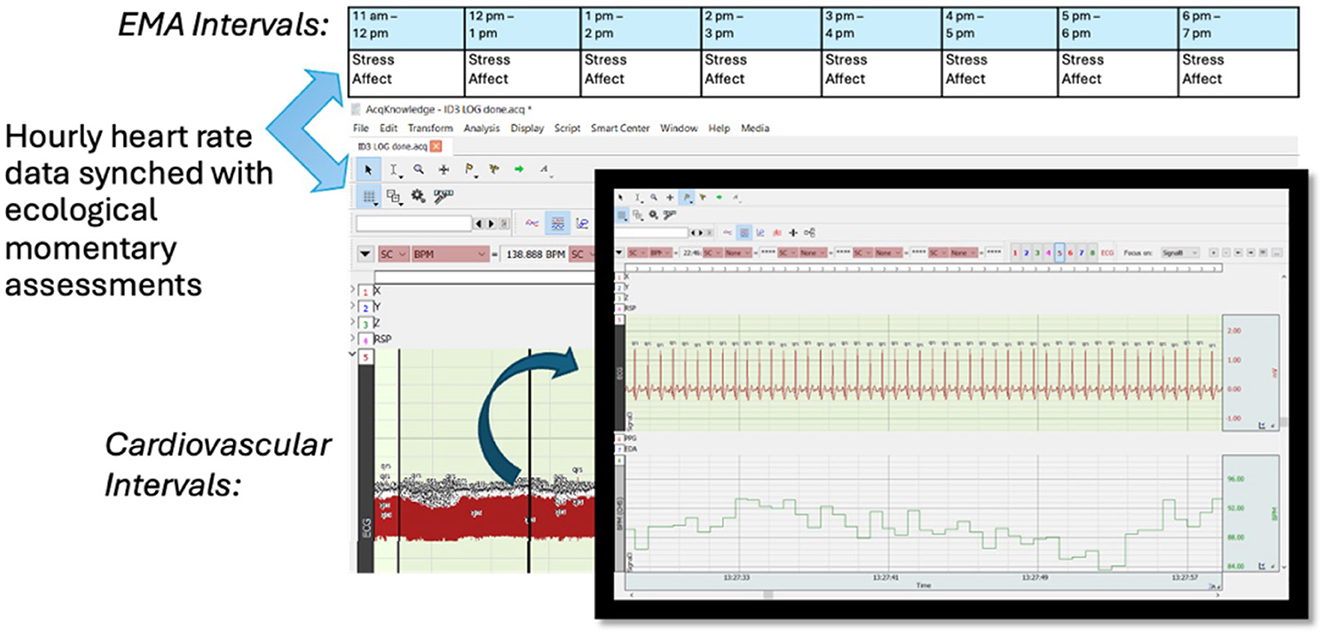Screen dimensions: 1325x638
Task: Click the green arrow icon in back window toolbar
Action: click(519, 169)
